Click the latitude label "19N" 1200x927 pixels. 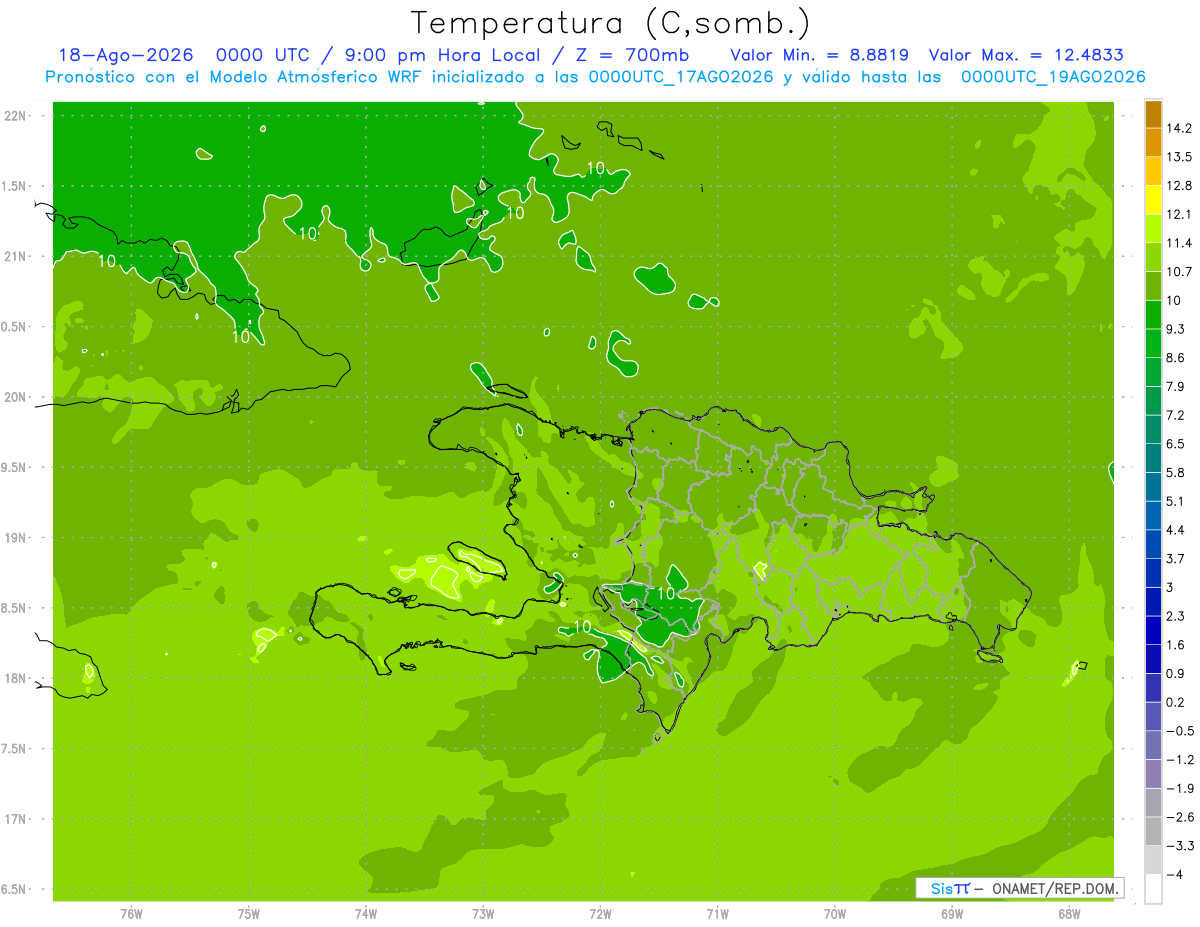(16, 538)
